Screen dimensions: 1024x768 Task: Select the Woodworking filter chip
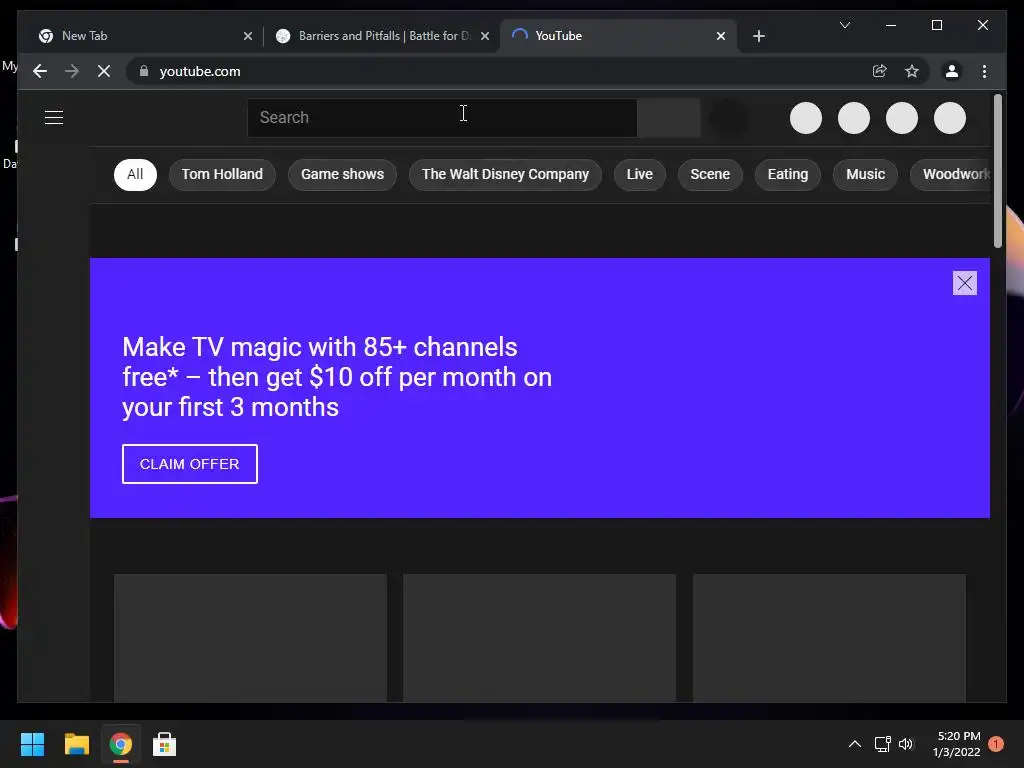[951, 174]
